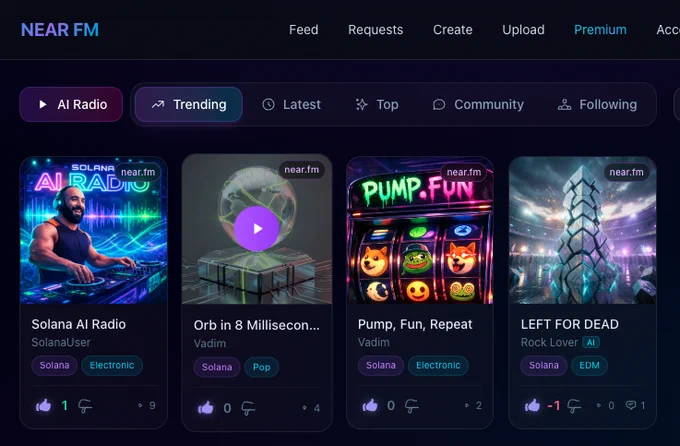Like the Orb in 8 Milliseconds track
680x446 pixels.
pyautogui.click(x=206, y=408)
